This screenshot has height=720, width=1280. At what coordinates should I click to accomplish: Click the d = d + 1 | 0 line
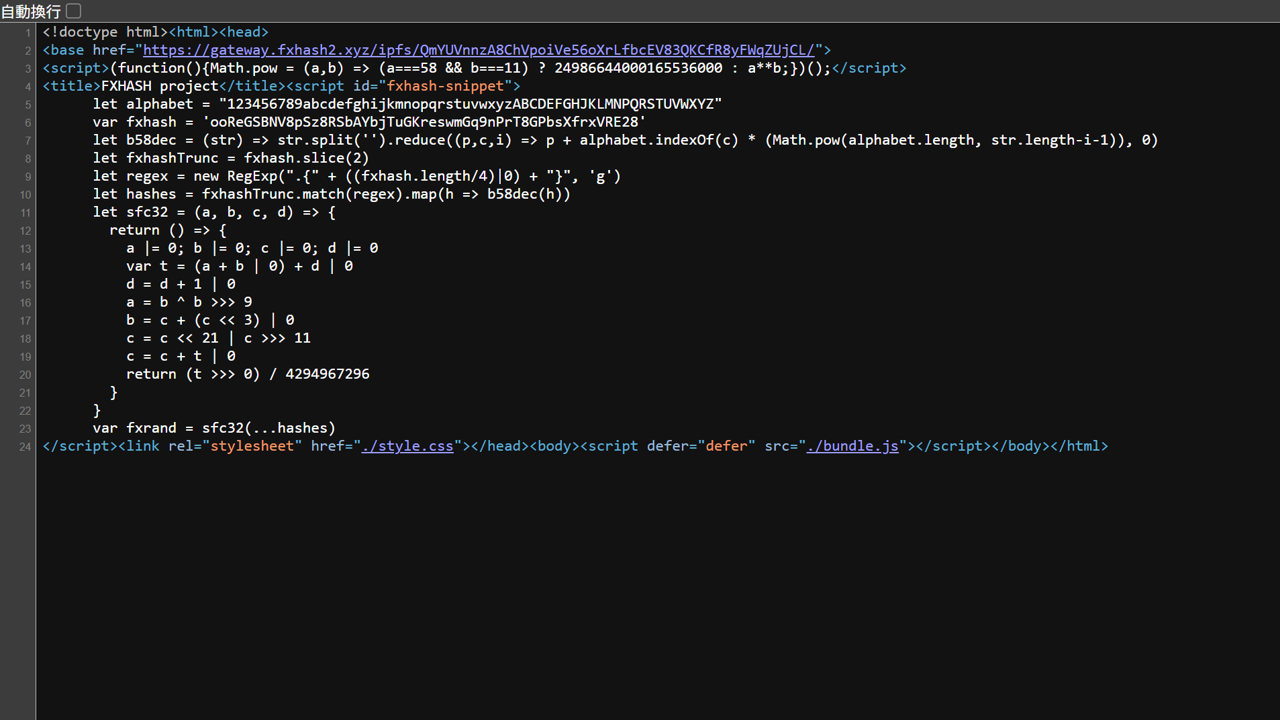pos(181,284)
